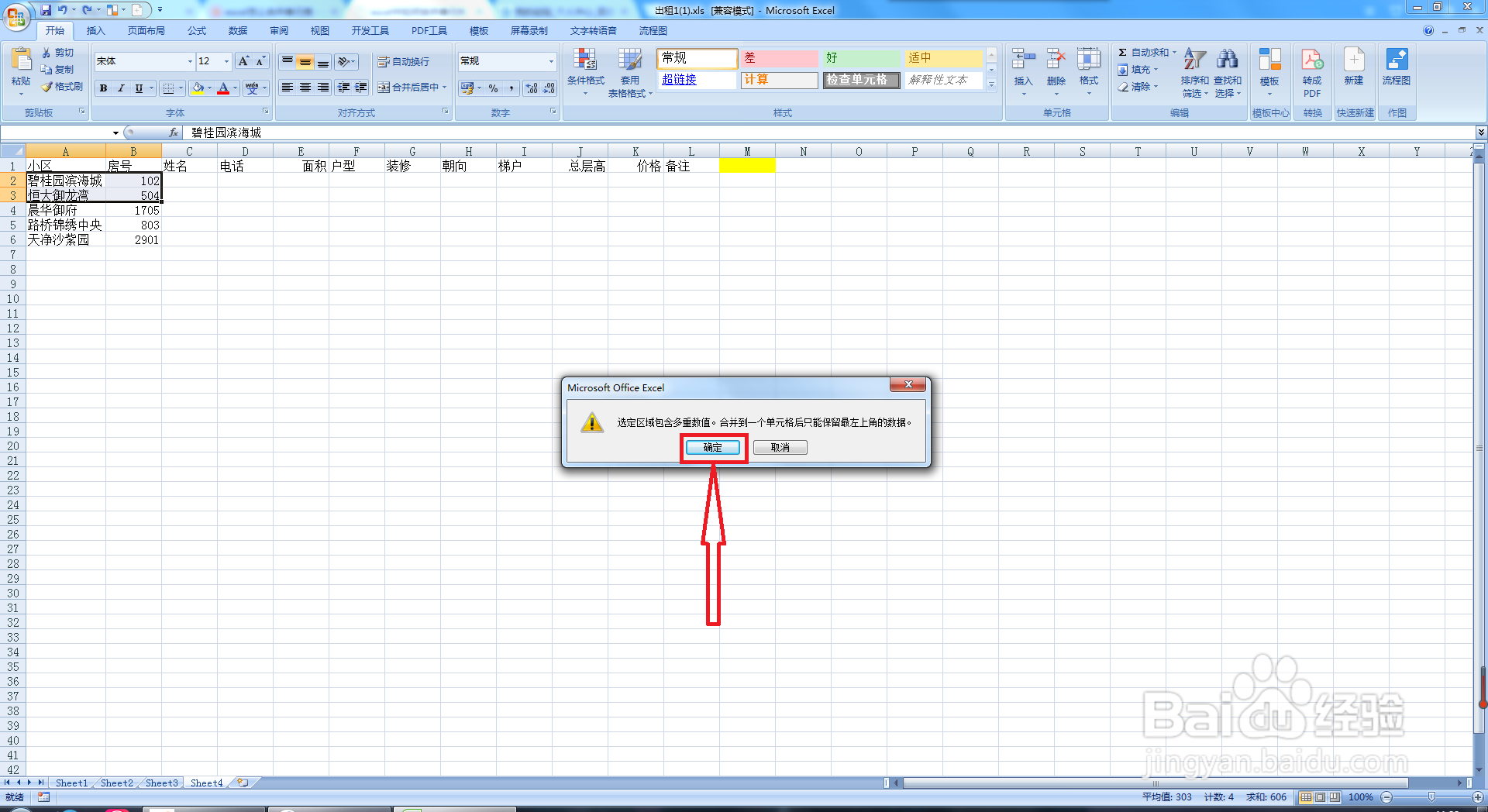Open Conditional Formatting (条件格式)

point(585,71)
